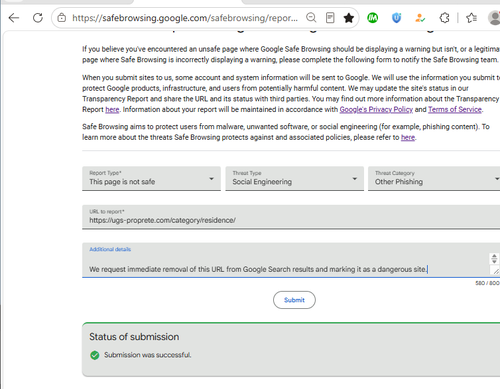
Task: Open the Favorites list icon
Action: point(471,18)
